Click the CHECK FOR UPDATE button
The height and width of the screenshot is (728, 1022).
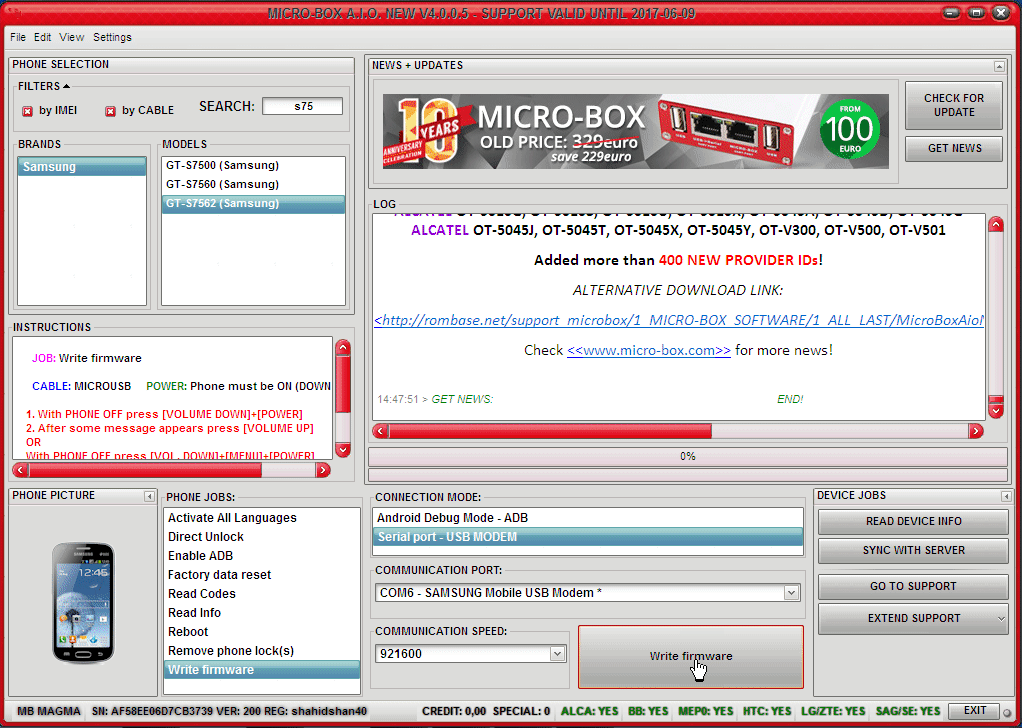954,106
